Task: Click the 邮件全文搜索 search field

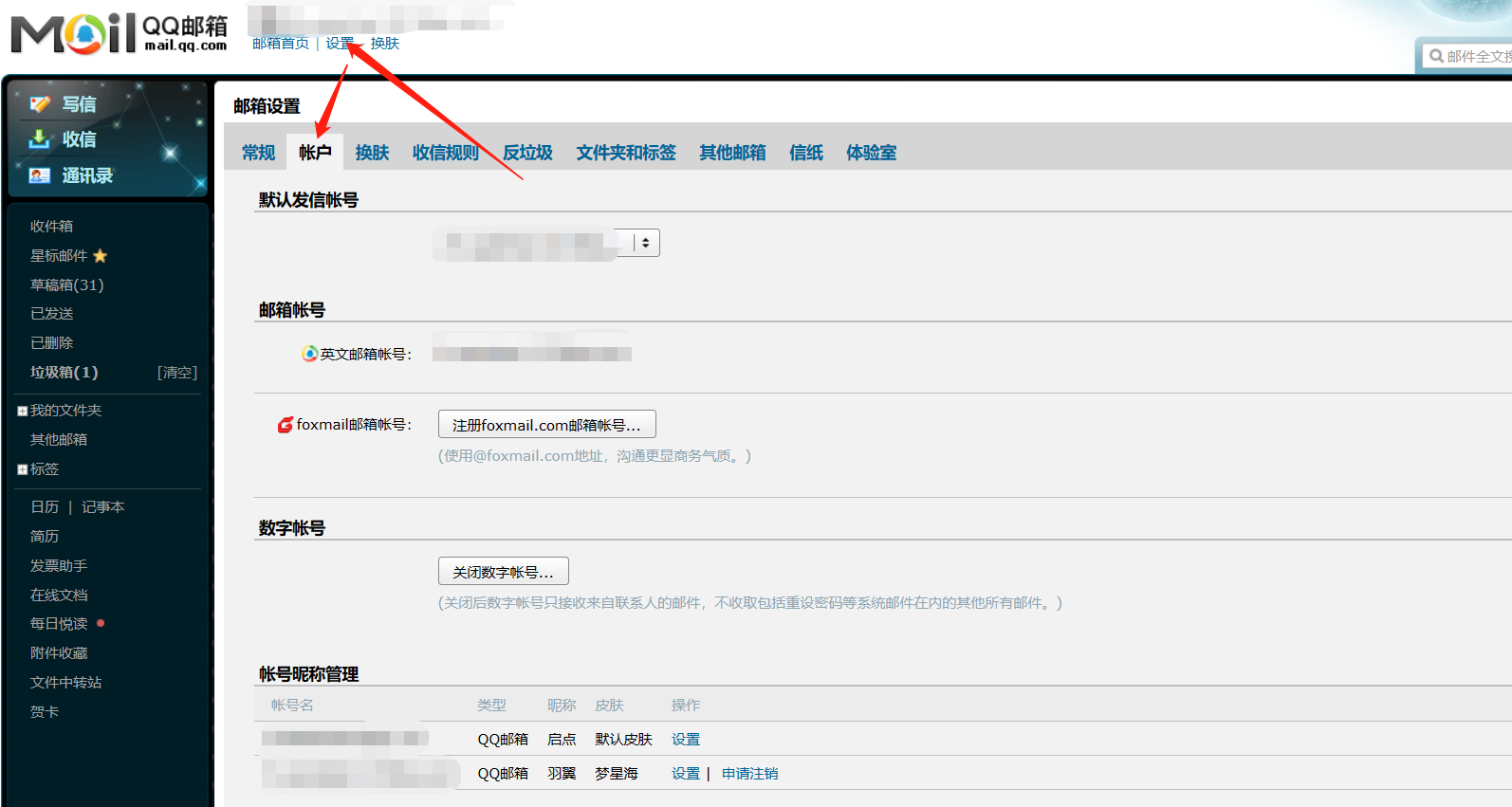Action: click(x=1467, y=56)
